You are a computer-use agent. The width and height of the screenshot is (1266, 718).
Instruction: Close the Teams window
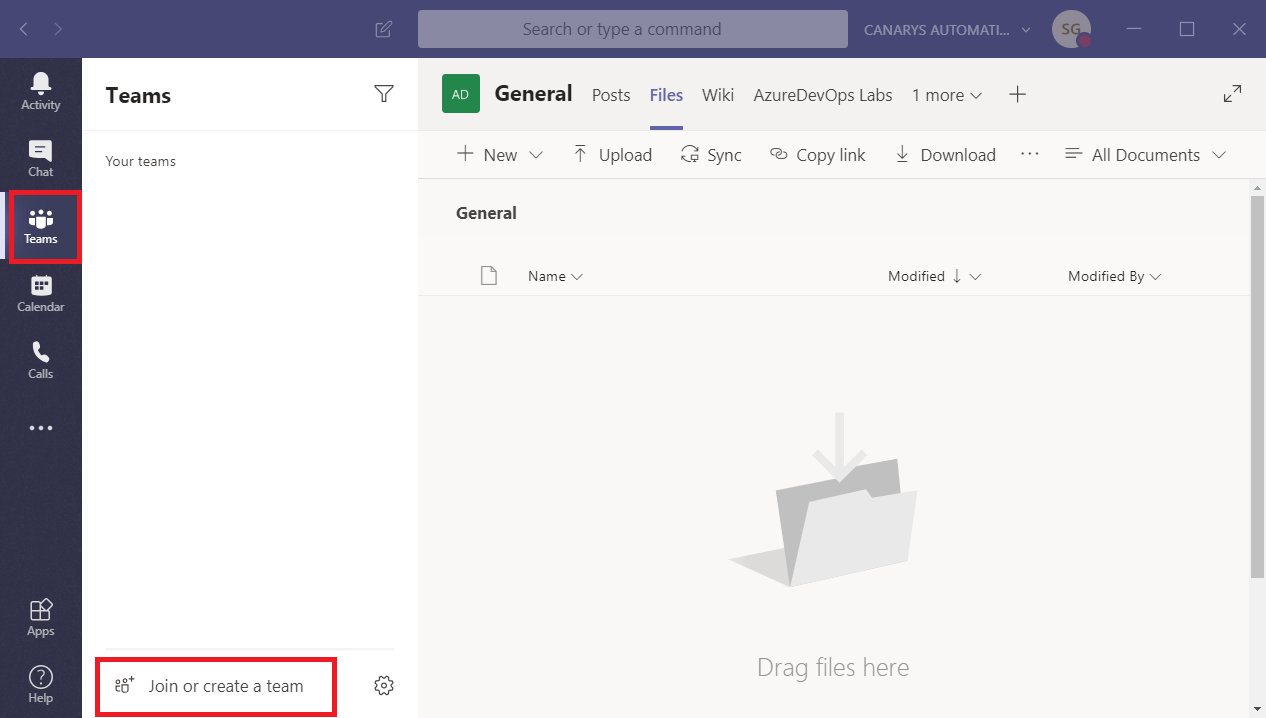click(1240, 29)
